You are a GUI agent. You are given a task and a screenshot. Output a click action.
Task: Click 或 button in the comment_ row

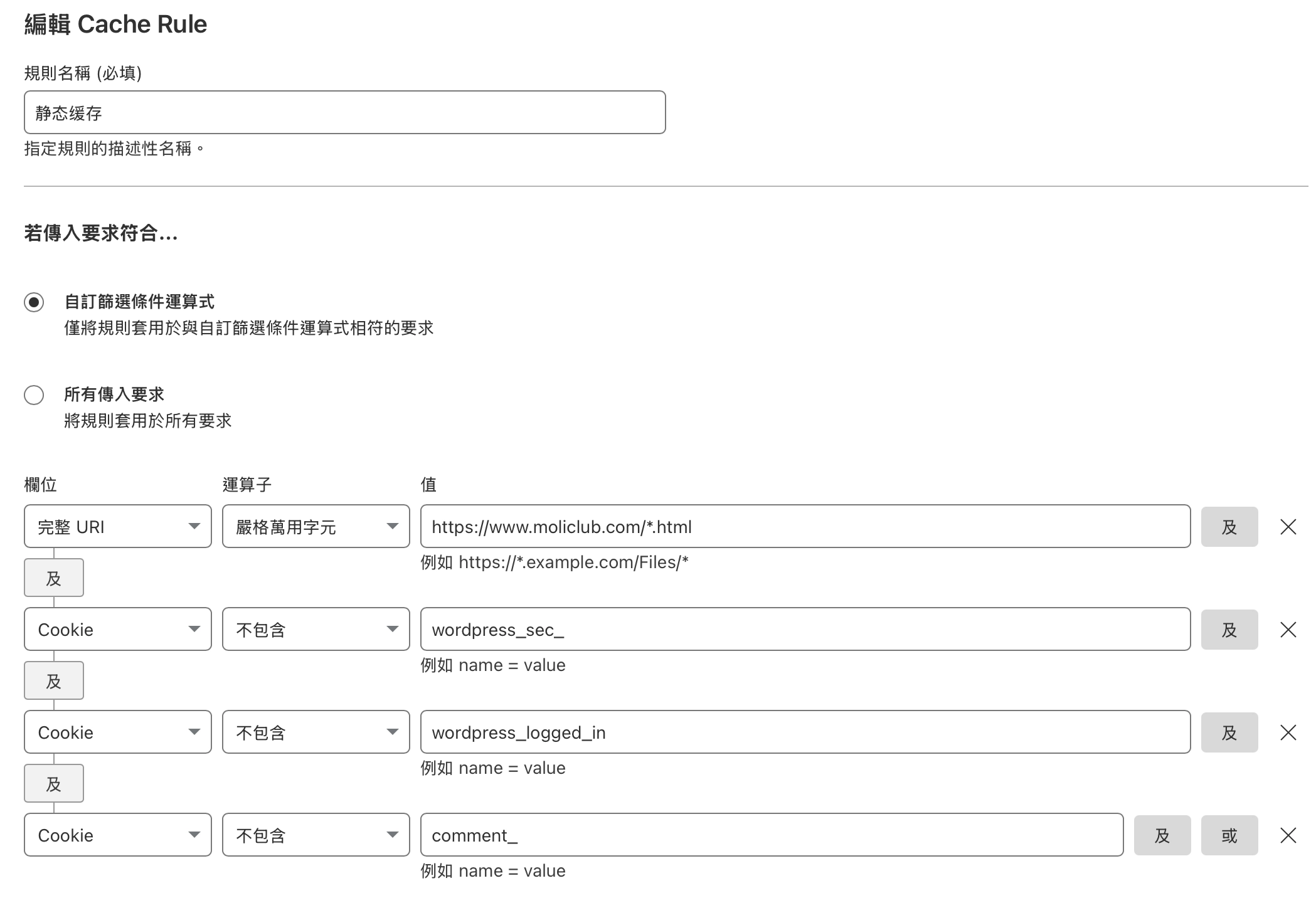1229,835
